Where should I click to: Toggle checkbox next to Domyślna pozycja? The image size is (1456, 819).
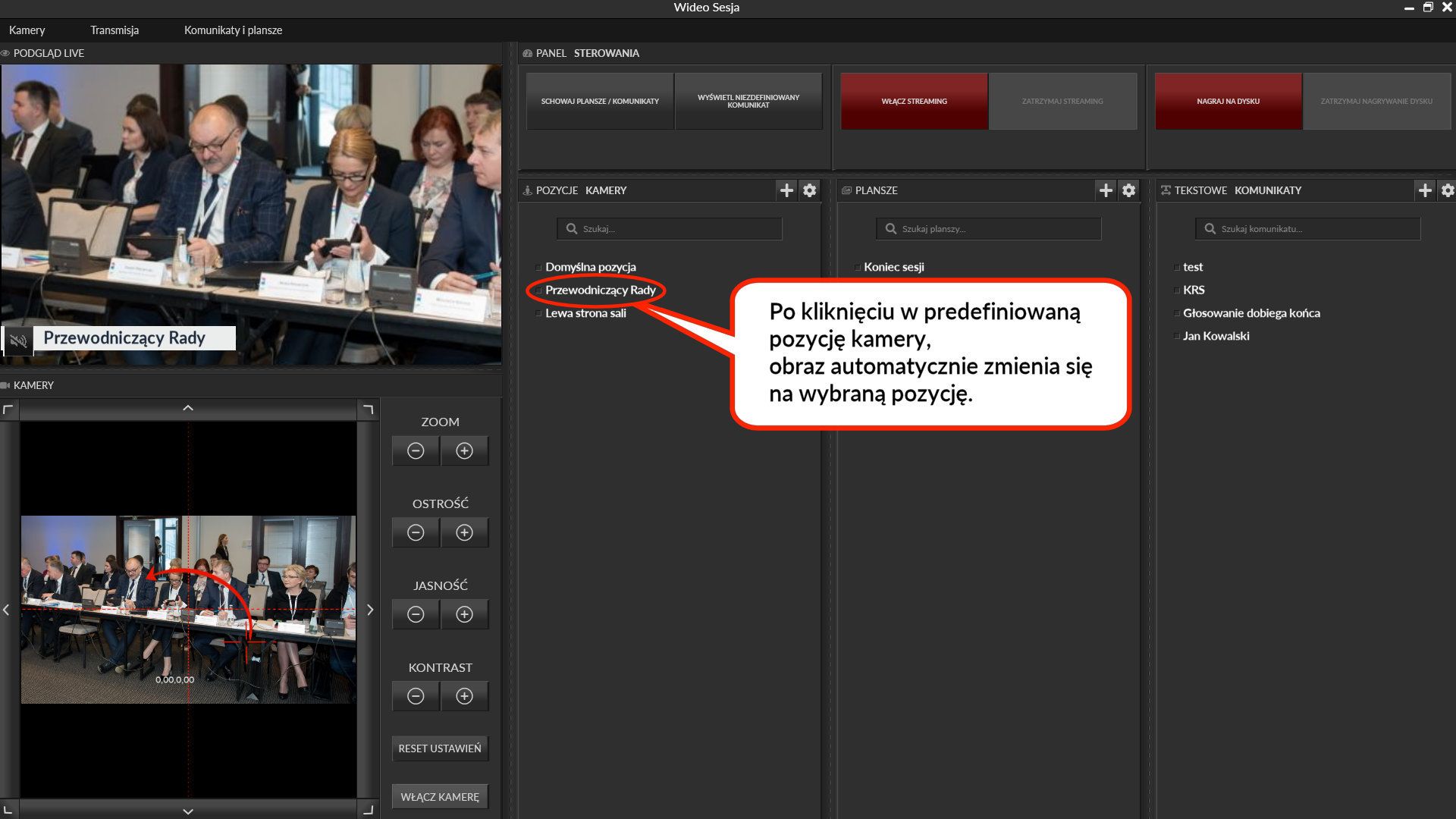pyautogui.click(x=539, y=268)
